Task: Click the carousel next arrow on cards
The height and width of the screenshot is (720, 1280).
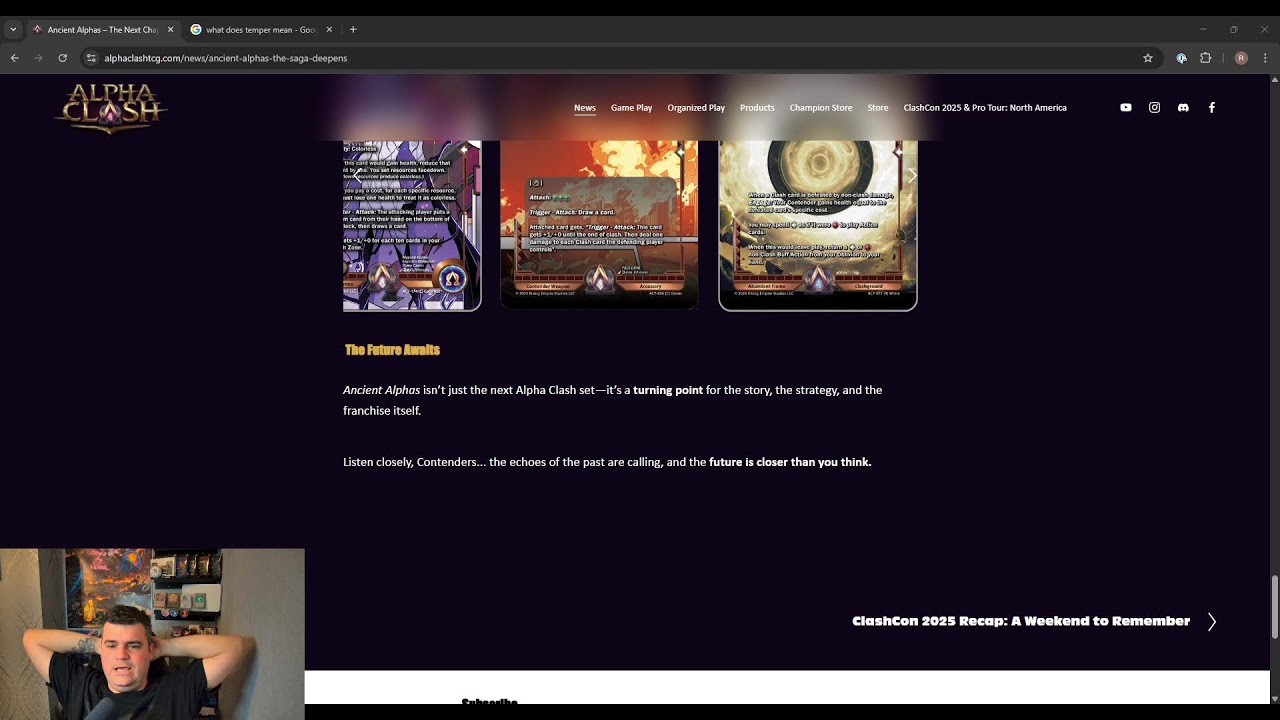Action: pos(911,176)
